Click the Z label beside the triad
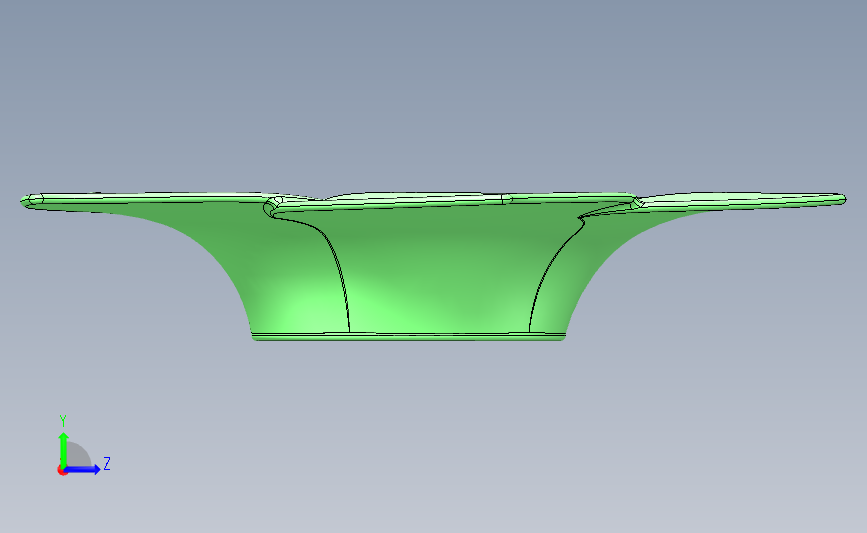The width and height of the screenshot is (867, 533). (107, 463)
